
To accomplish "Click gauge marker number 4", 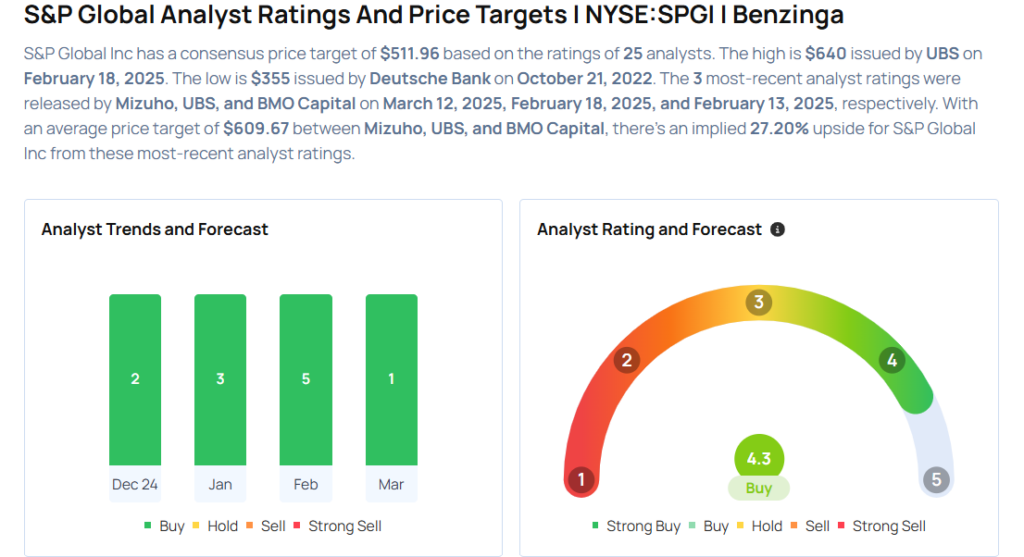I will pyautogui.click(x=892, y=360).
